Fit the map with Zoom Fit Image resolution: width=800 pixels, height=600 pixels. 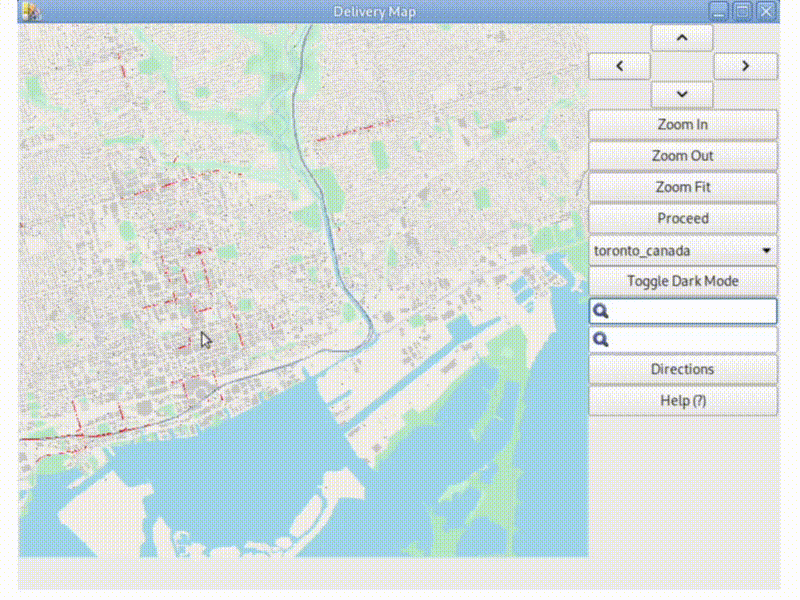(683, 187)
